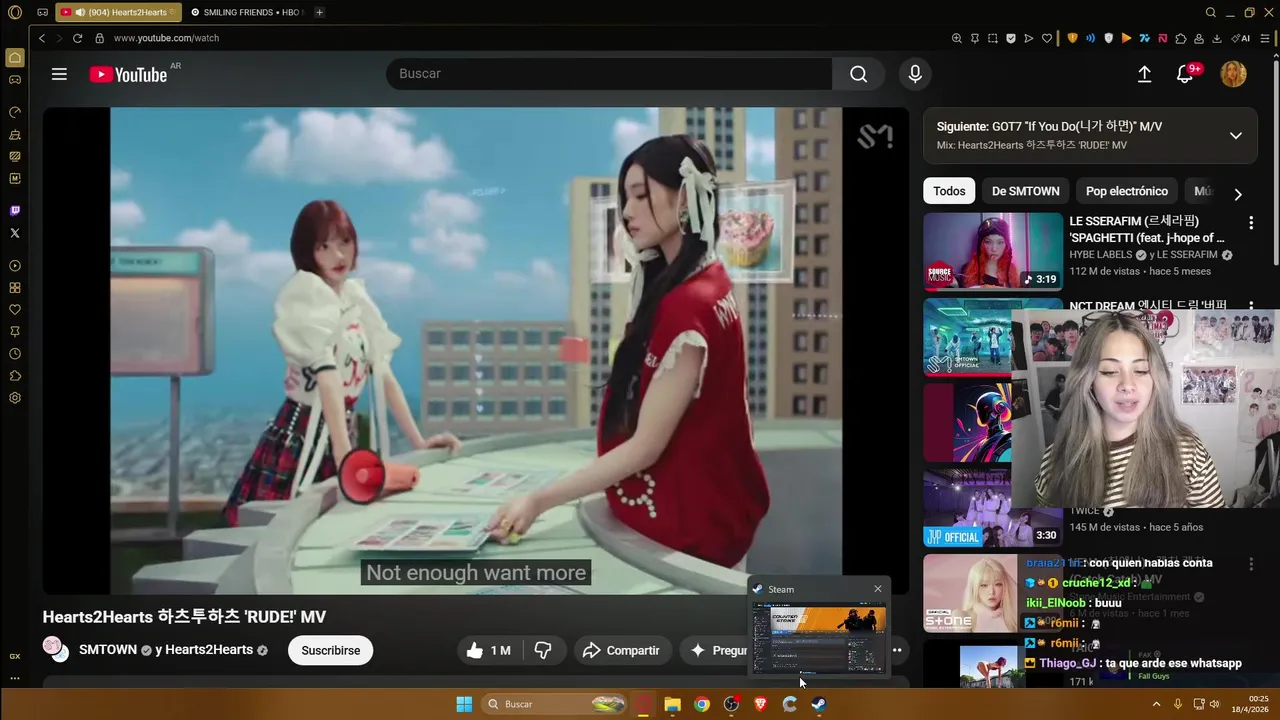Close the Steam taskbar preview

point(878,589)
